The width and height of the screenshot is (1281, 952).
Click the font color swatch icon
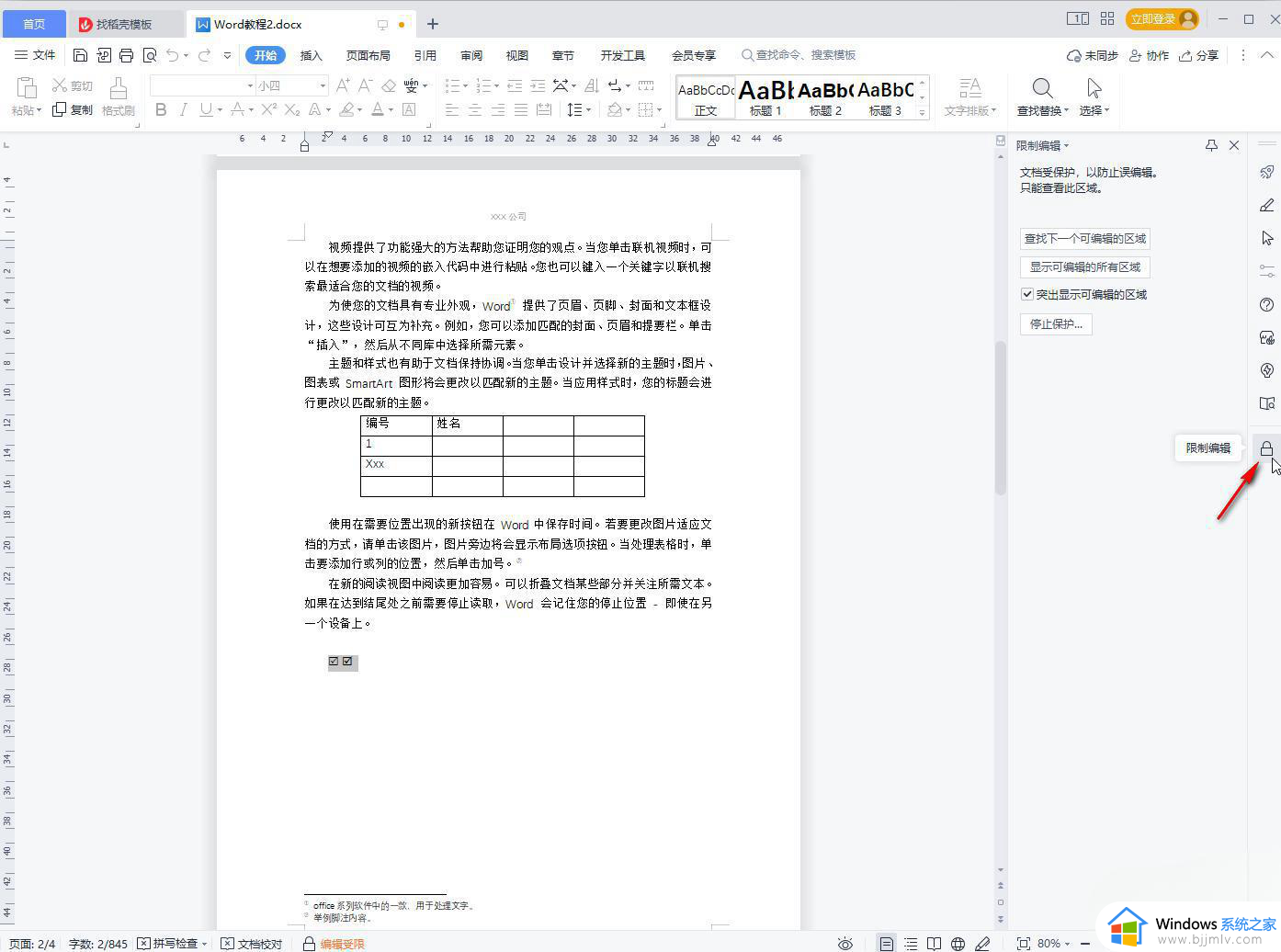click(377, 109)
